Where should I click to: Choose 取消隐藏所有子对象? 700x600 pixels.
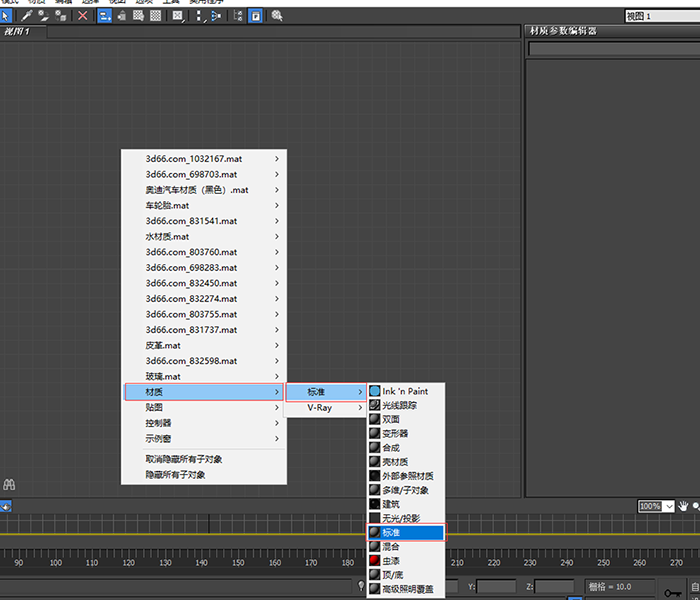pyautogui.click(x=204, y=459)
